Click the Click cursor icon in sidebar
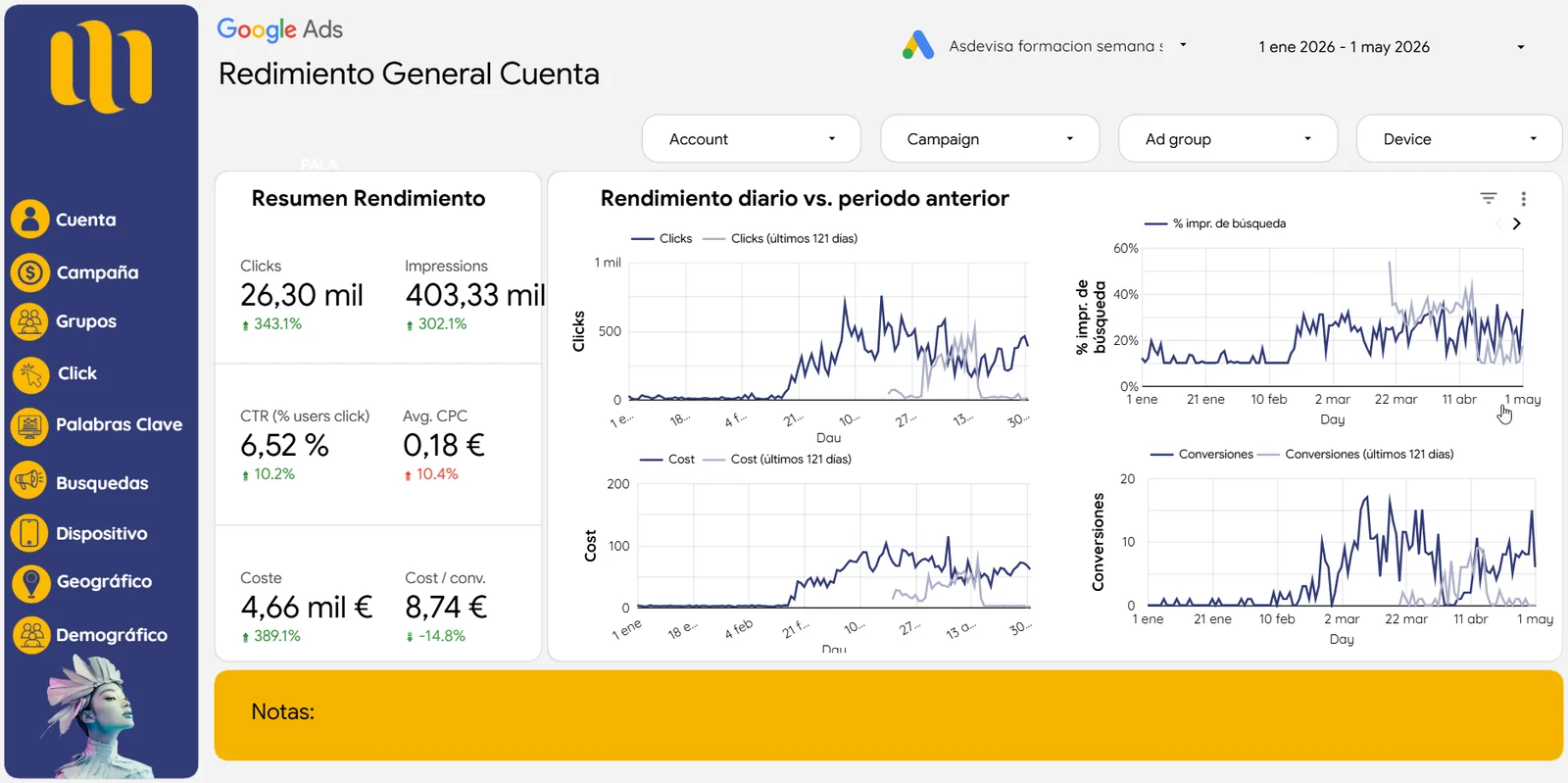 [x=30, y=373]
